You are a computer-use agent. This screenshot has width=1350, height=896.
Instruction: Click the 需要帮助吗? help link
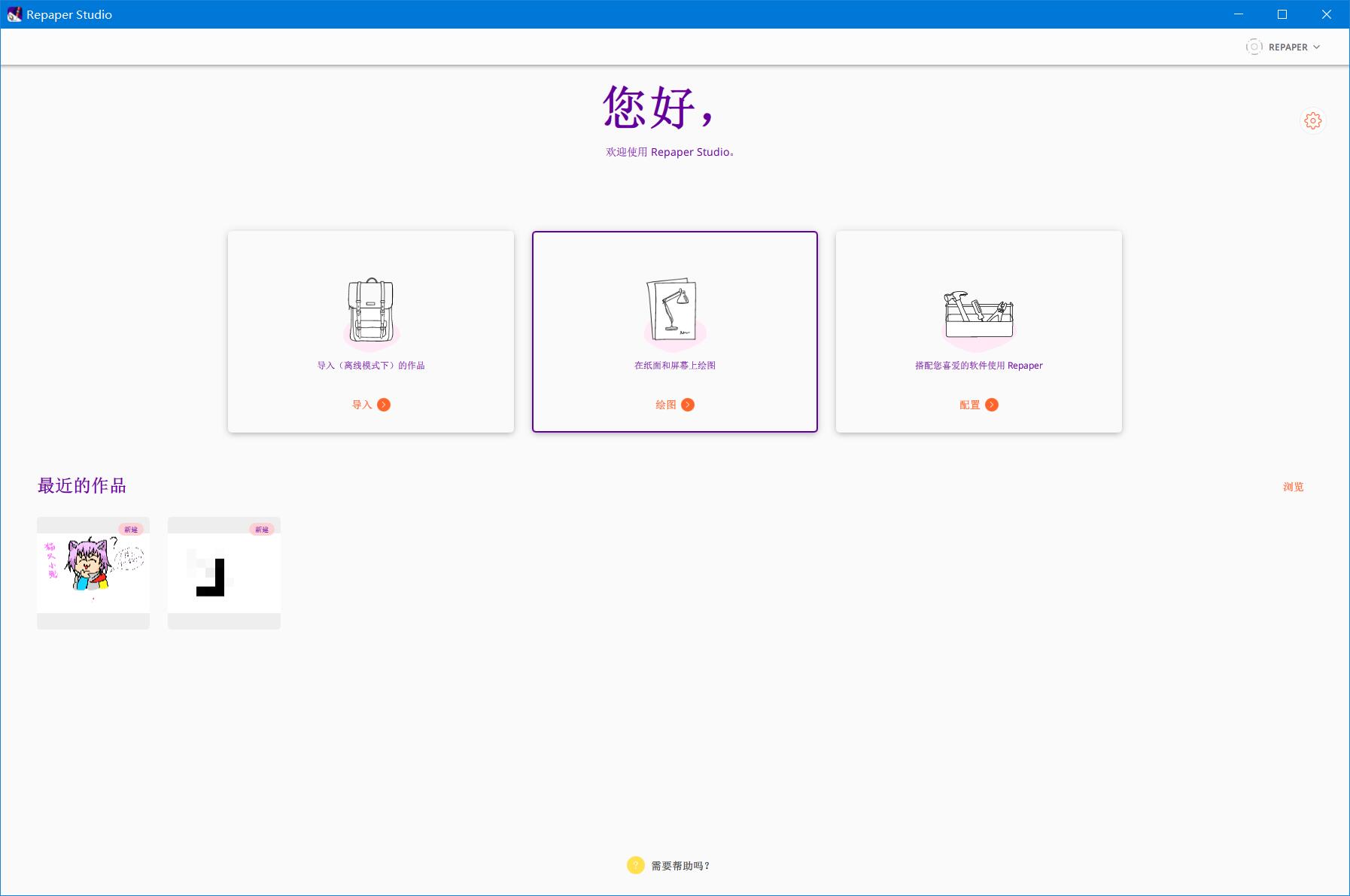pos(680,866)
